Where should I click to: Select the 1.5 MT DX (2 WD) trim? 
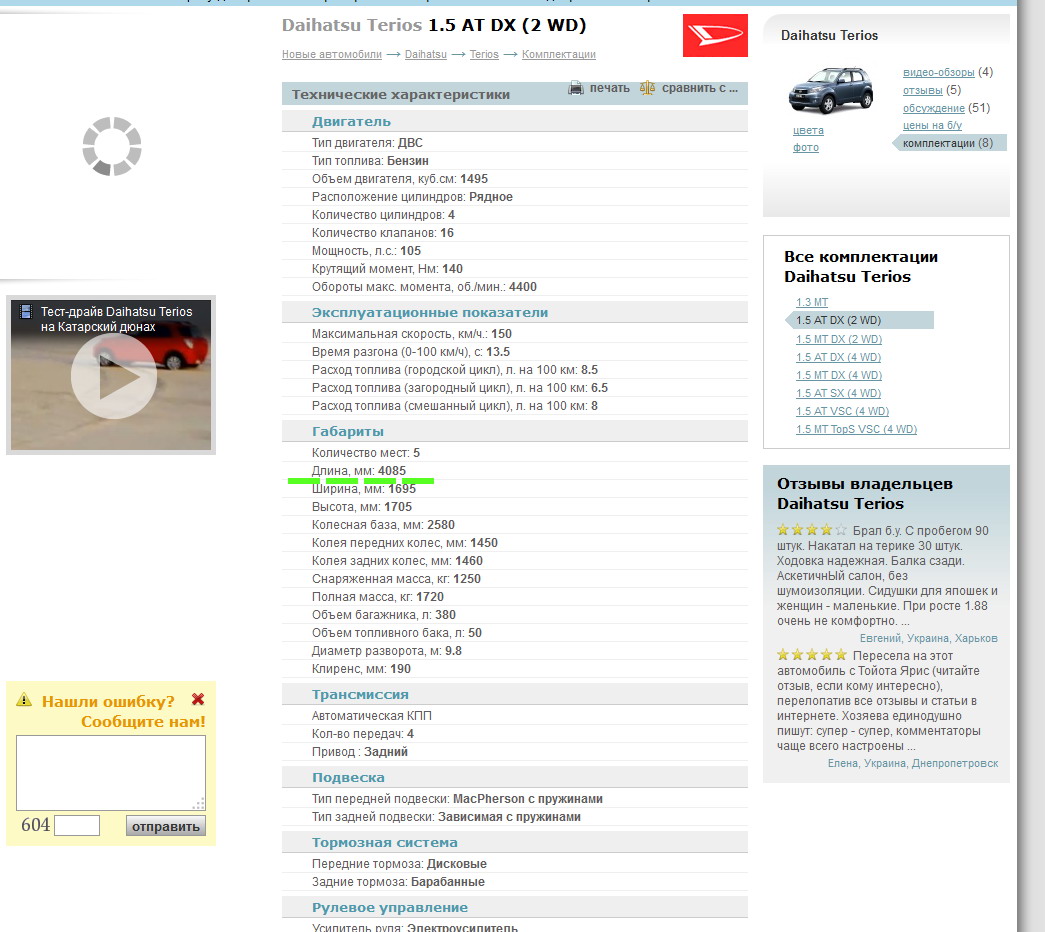tap(839, 339)
